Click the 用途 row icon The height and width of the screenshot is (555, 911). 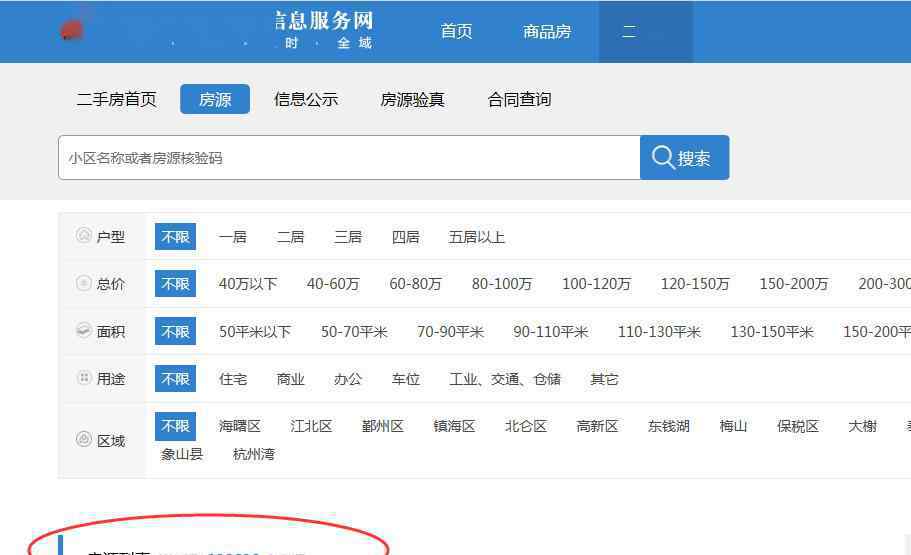(x=84, y=378)
